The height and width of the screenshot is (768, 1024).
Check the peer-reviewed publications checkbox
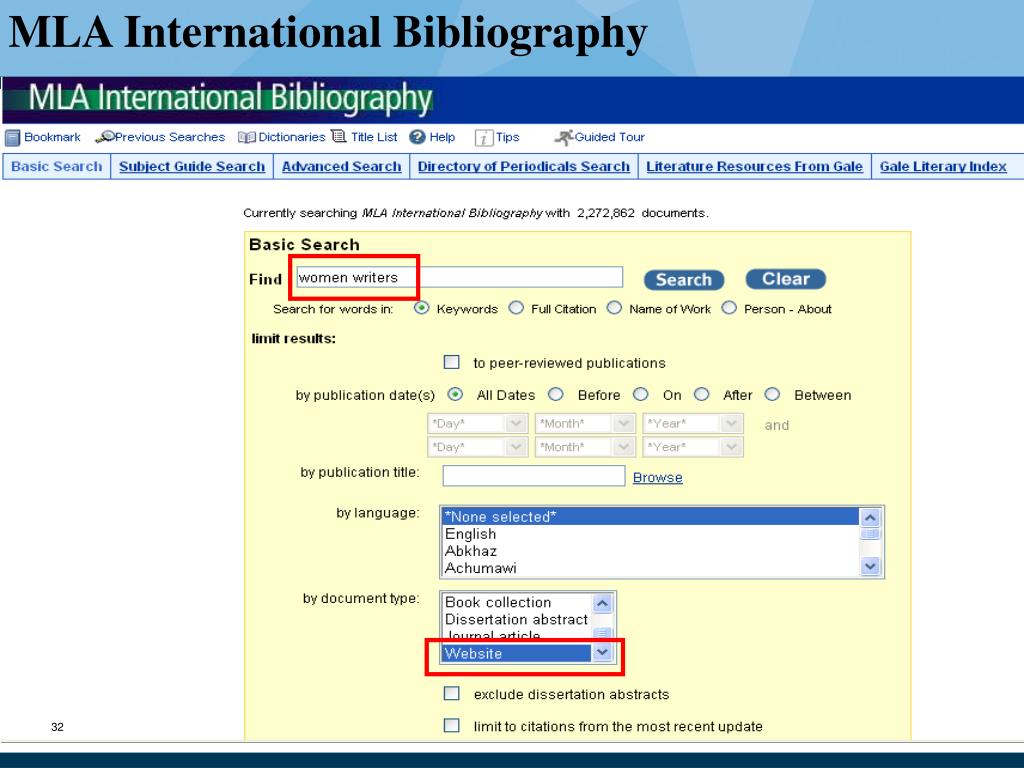pyautogui.click(x=451, y=362)
